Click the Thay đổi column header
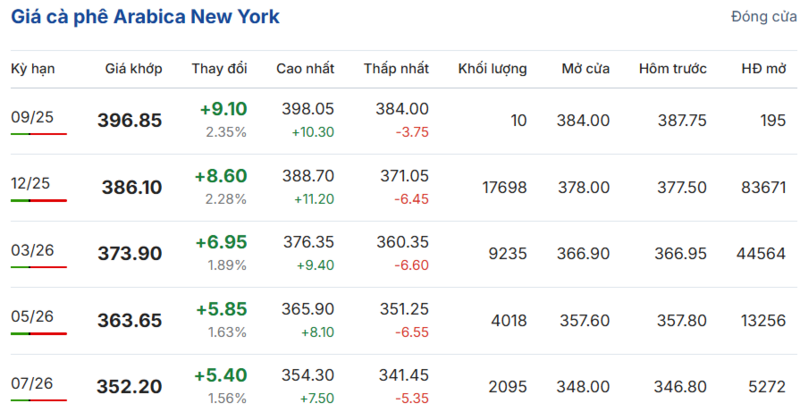The width and height of the screenshot is (800, 420). (219, 68)
